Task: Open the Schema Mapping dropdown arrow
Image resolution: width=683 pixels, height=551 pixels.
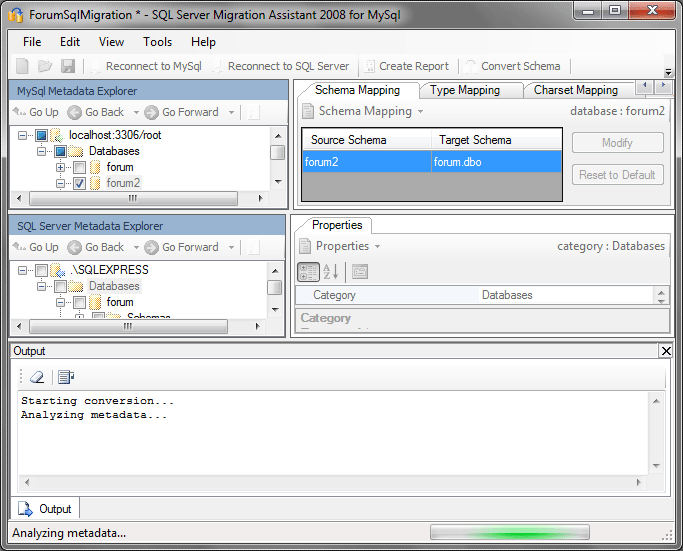Action: click(x=421, y=112)
